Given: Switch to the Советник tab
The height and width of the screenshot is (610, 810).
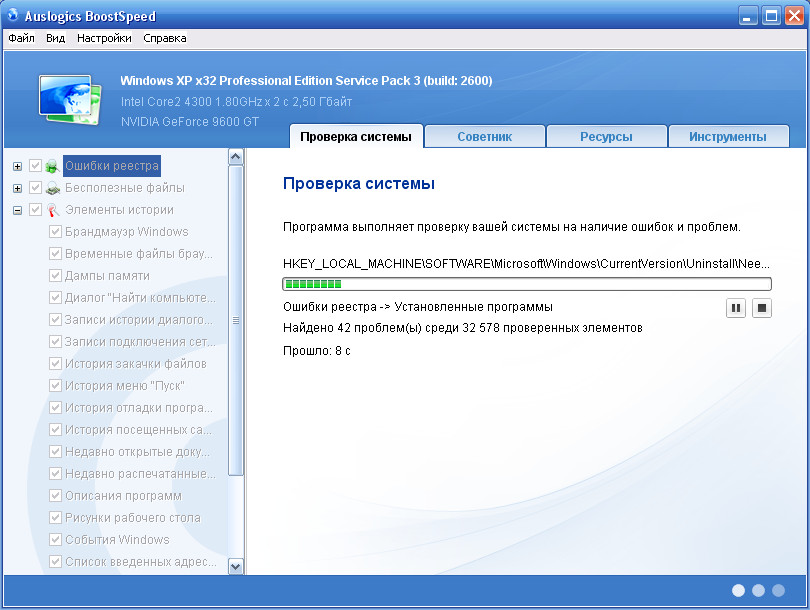Looking at the screenshot, I should click(x=485, y=137).
